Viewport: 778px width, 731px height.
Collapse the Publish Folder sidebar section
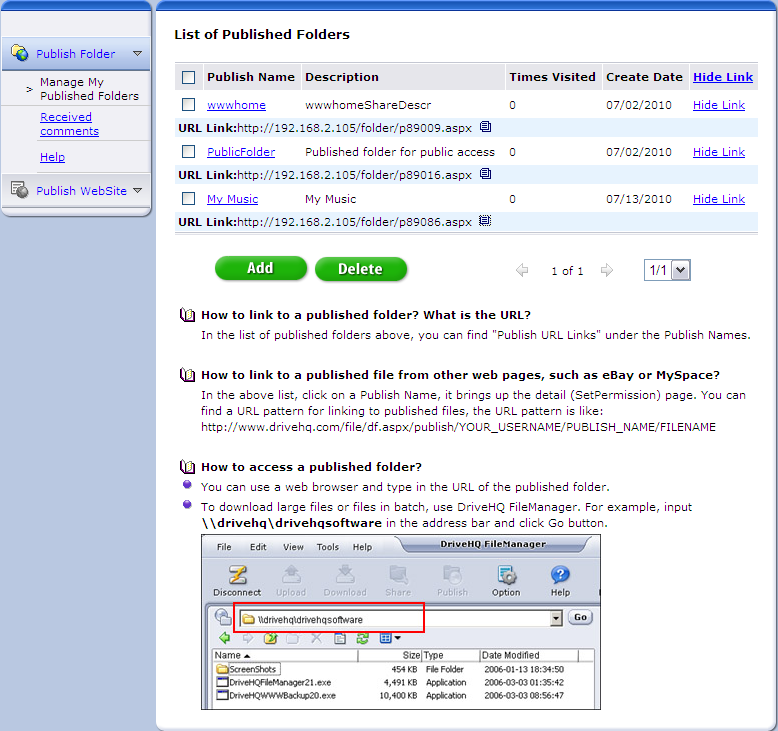click(137, 54)
